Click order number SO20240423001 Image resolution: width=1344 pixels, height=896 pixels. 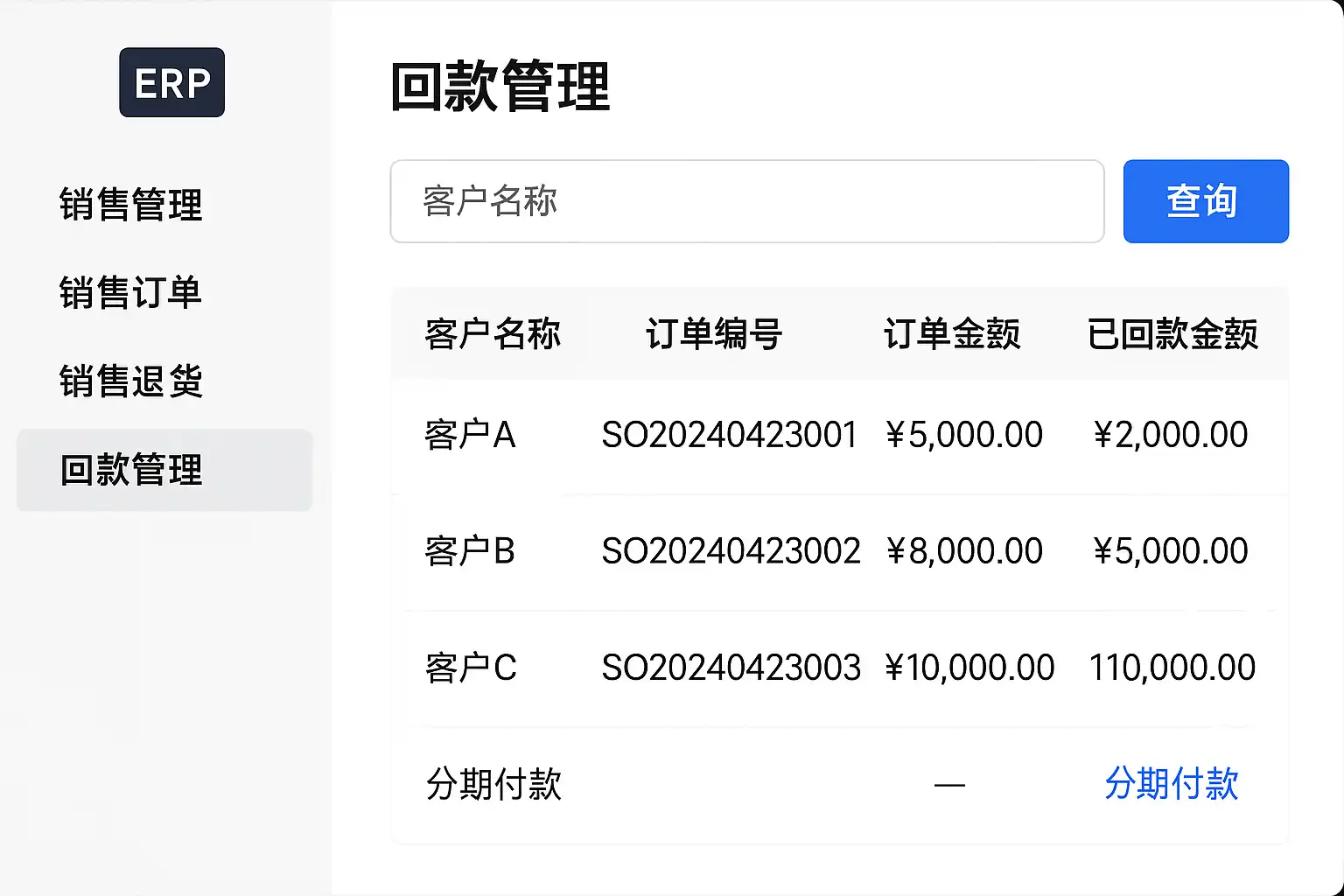(729, 435)
